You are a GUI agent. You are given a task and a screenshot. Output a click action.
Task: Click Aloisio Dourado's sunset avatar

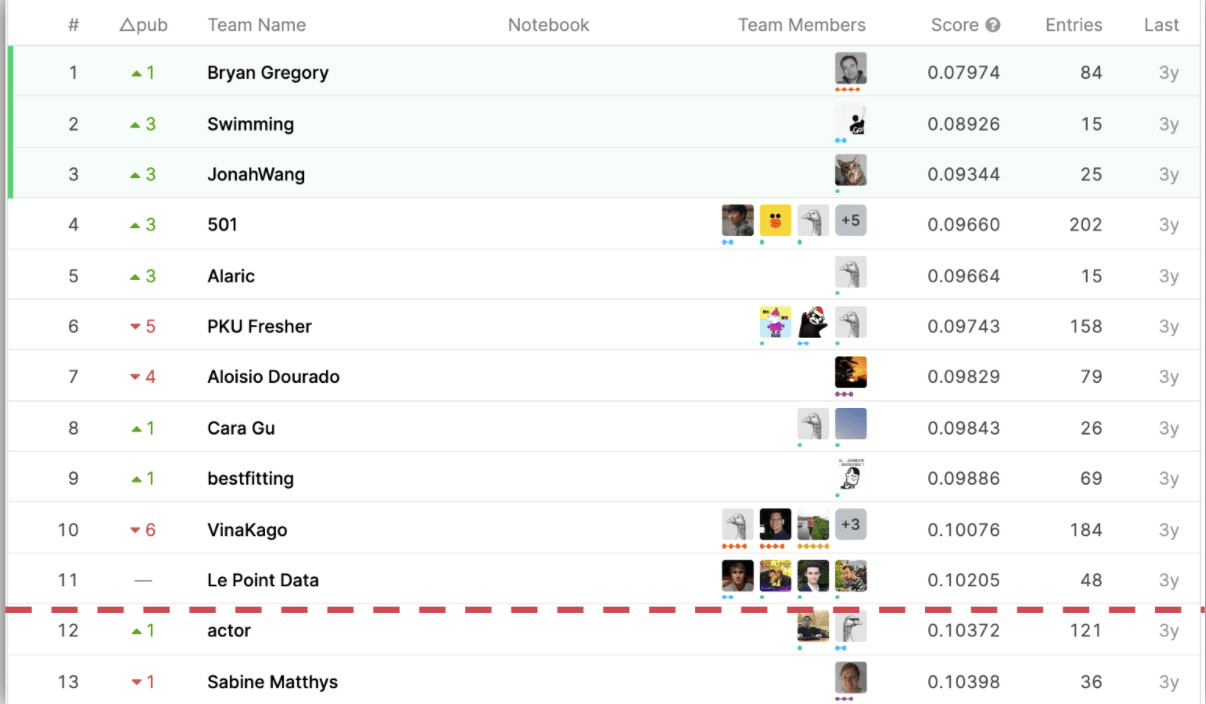(x=850, y=373)
